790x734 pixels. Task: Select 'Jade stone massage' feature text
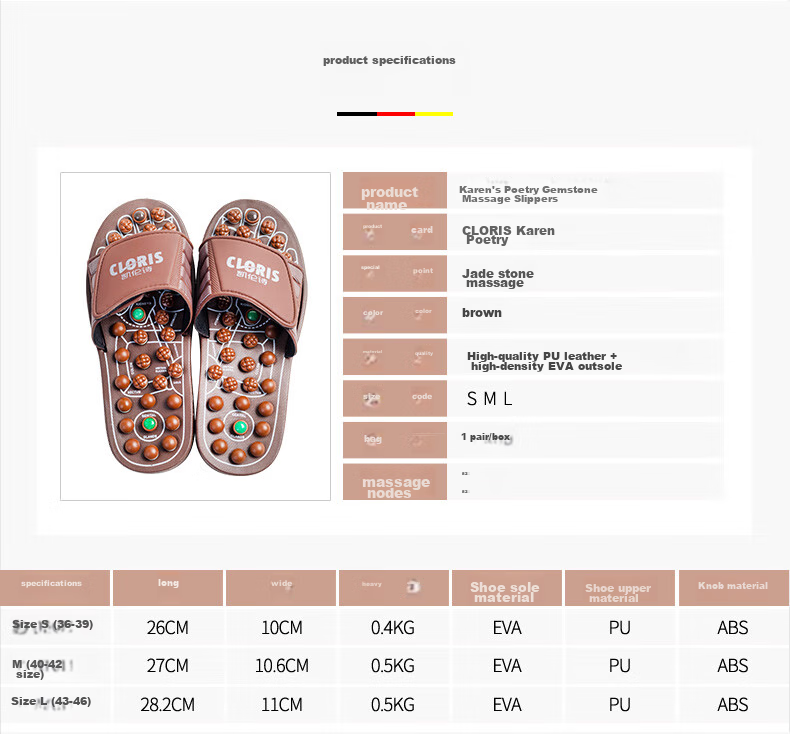click(498, 278)
